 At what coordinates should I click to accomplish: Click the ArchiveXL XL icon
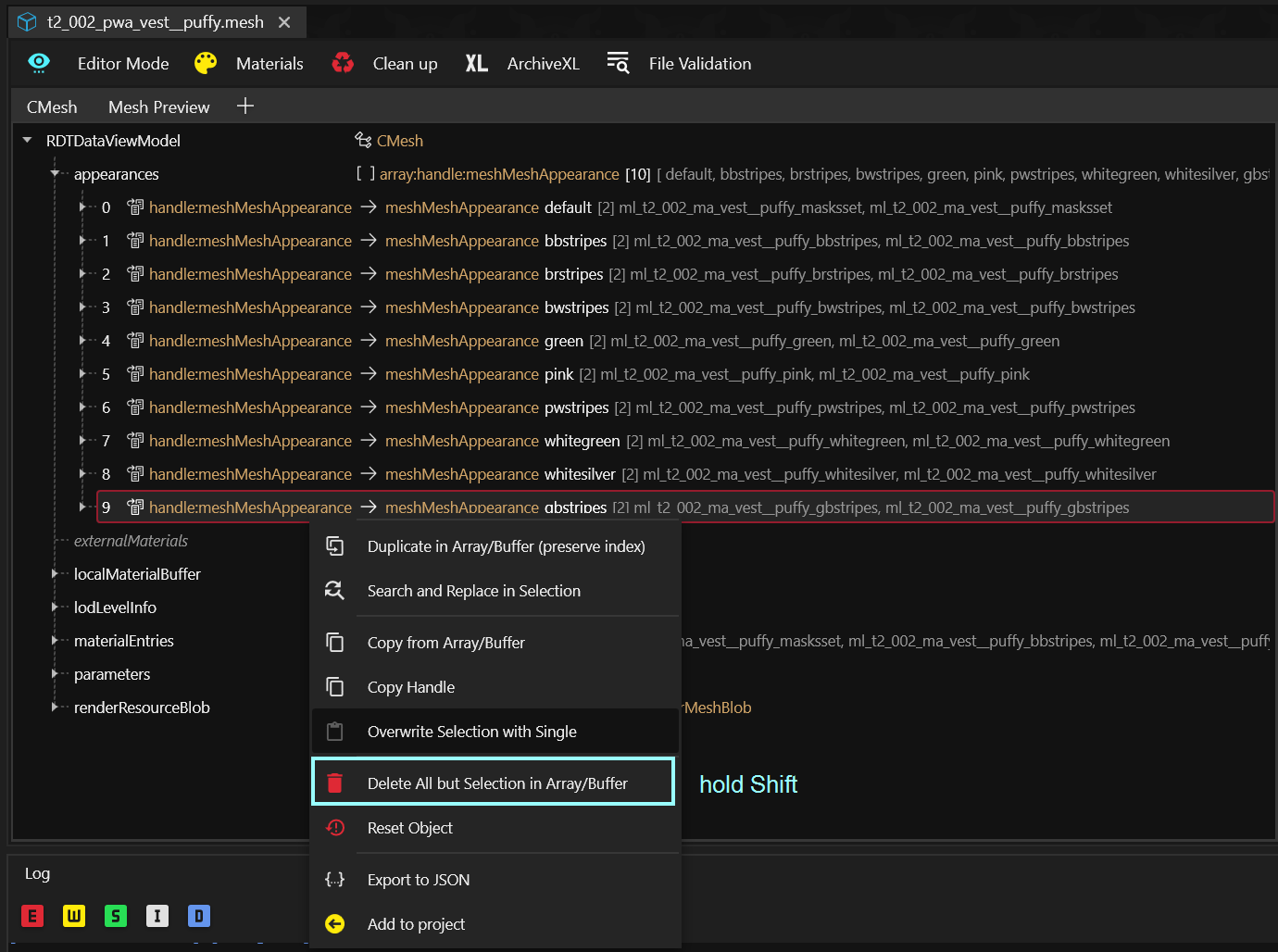[x=476, y=63]
